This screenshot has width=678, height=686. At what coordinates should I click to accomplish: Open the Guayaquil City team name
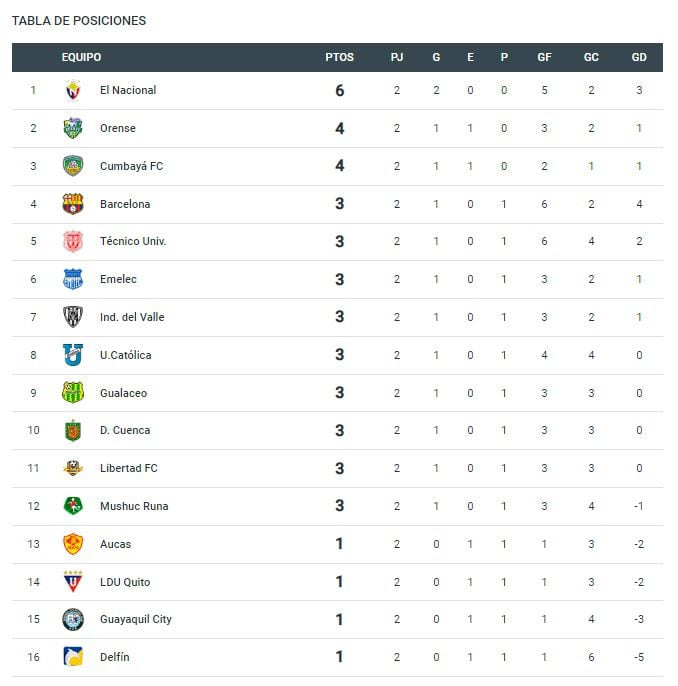[136, 620]
